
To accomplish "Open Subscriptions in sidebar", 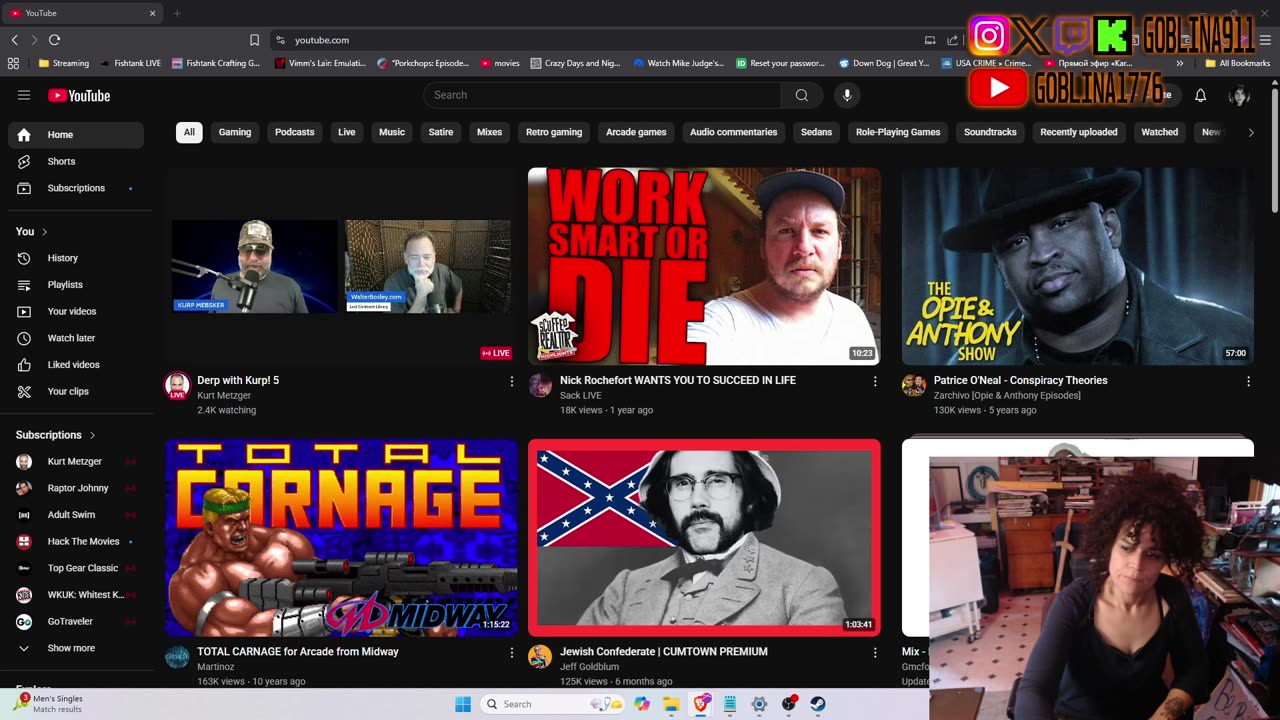I will 76,188.
